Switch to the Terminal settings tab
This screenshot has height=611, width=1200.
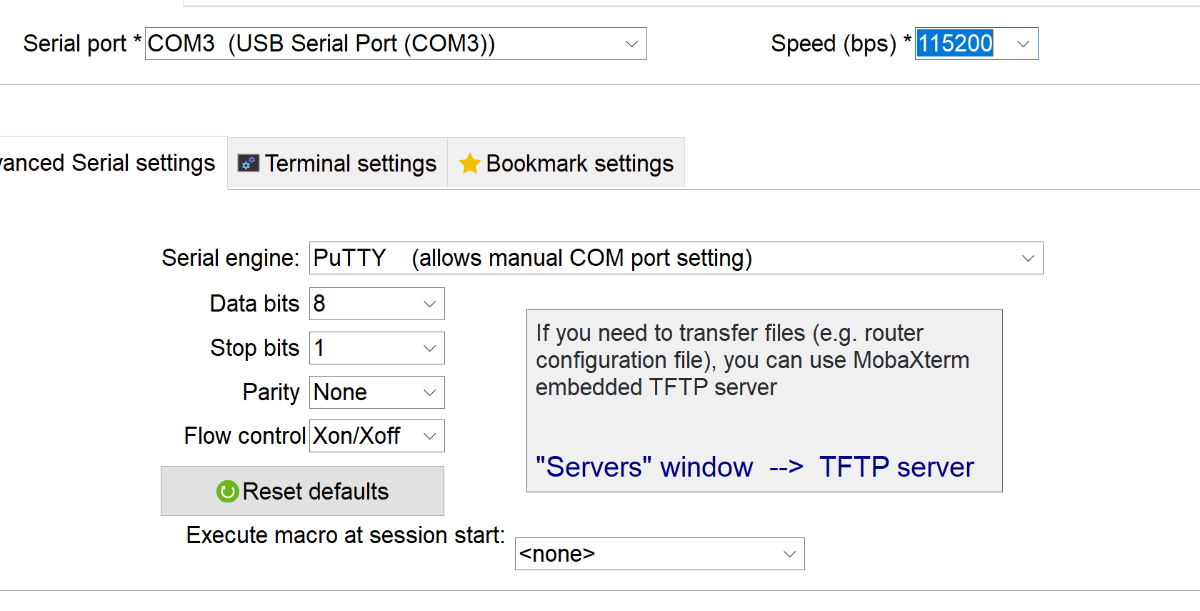[x=337, y=163]
